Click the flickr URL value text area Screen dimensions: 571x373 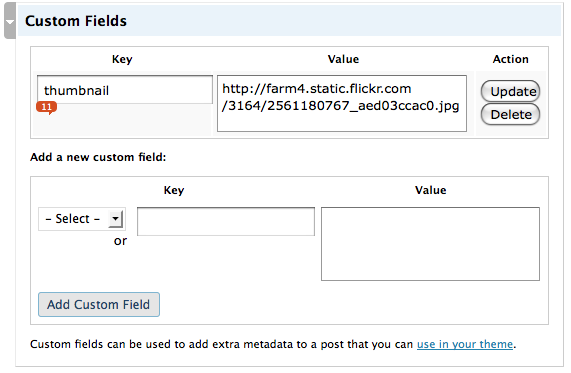342,103
